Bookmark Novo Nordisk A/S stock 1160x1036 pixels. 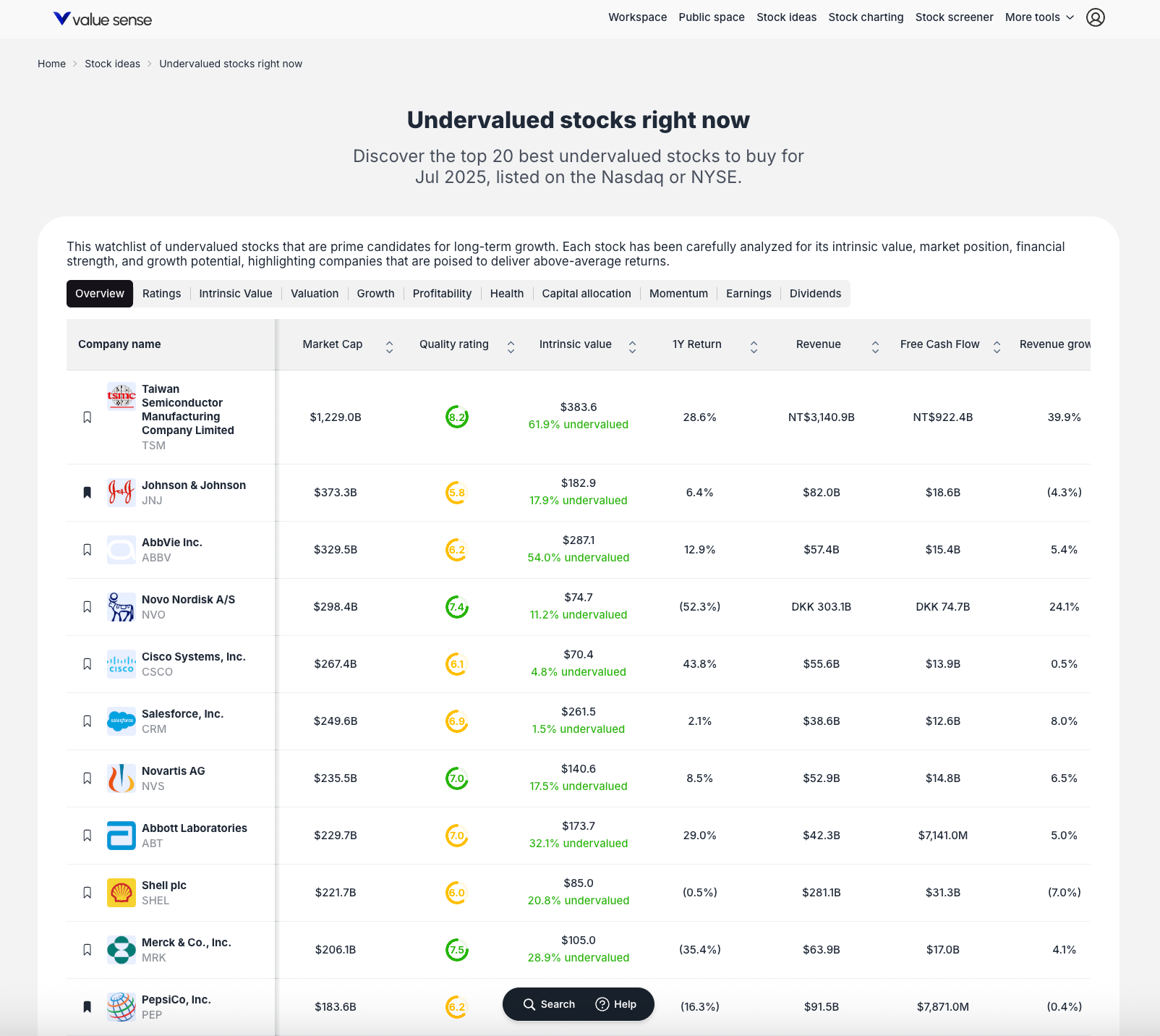(x=88, y=607)
